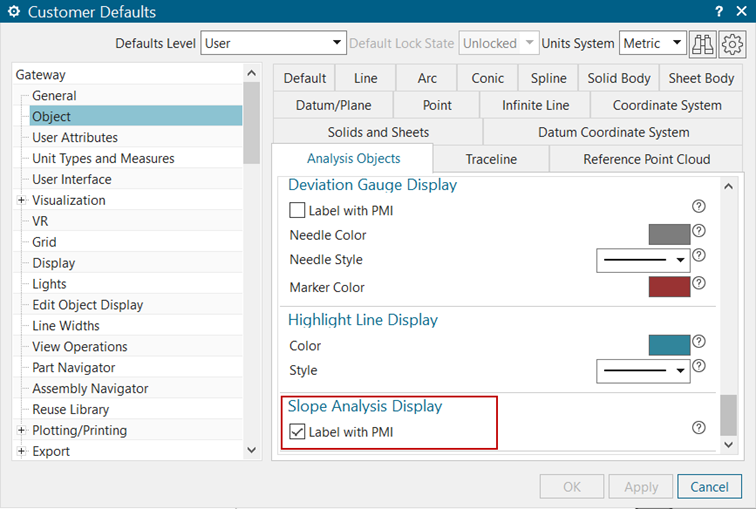
Task: Click help icon beside Highlight Line Style
Action: coord(699,367)
